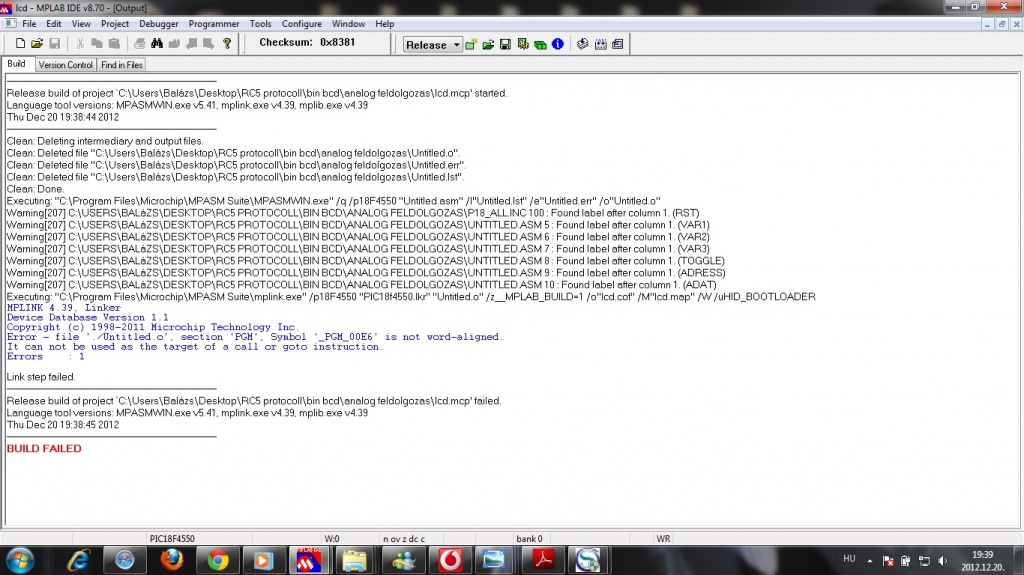Click the Print toolbar icon
1024x575 pixels.
pos(139,44)
